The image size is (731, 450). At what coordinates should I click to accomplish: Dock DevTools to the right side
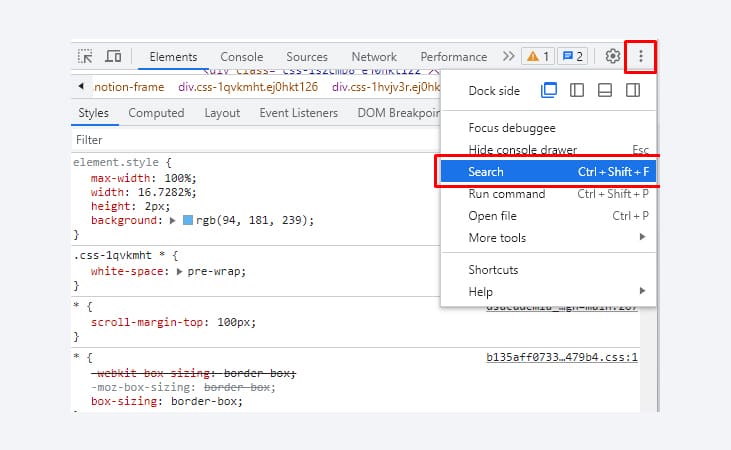[633, 90]
